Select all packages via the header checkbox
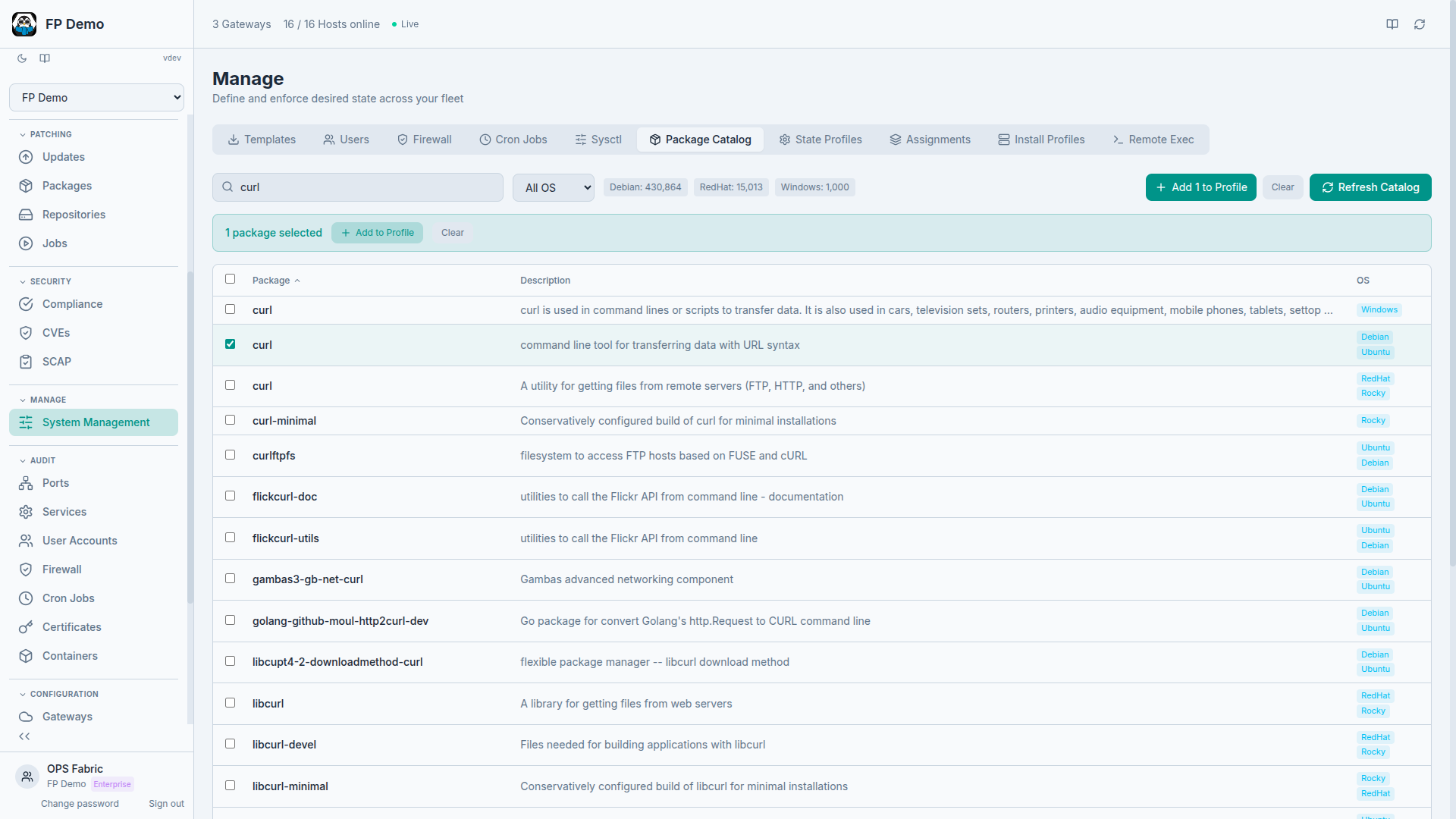Image resolution: width=1456 pixels, height=819 pixels. pos(230,279)
